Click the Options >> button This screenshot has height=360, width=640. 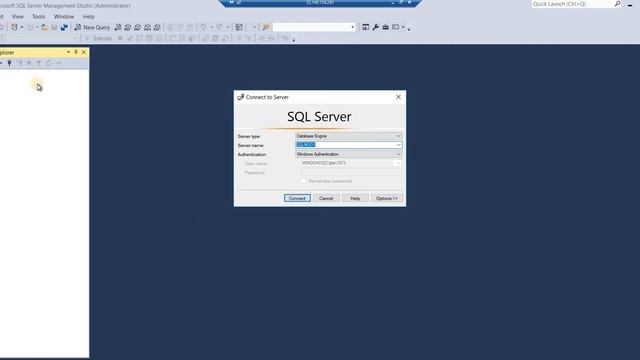coord(387,198)
